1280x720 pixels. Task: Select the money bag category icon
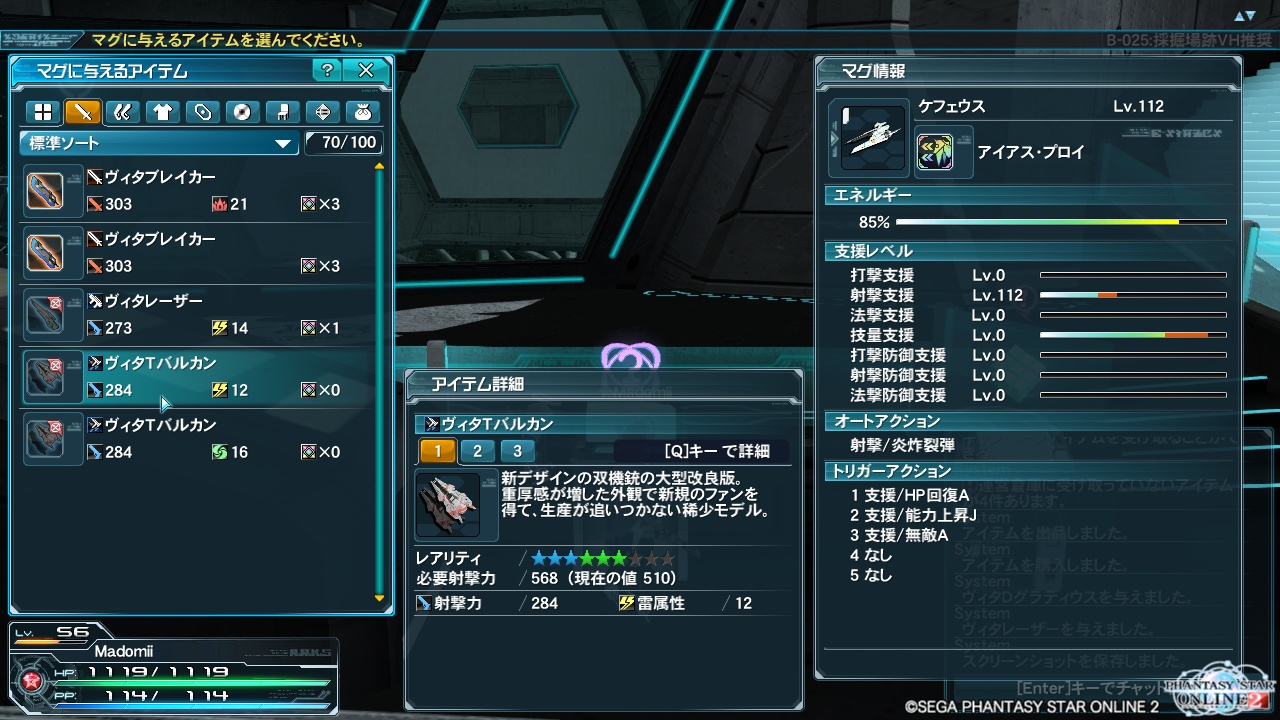point(362,112)
